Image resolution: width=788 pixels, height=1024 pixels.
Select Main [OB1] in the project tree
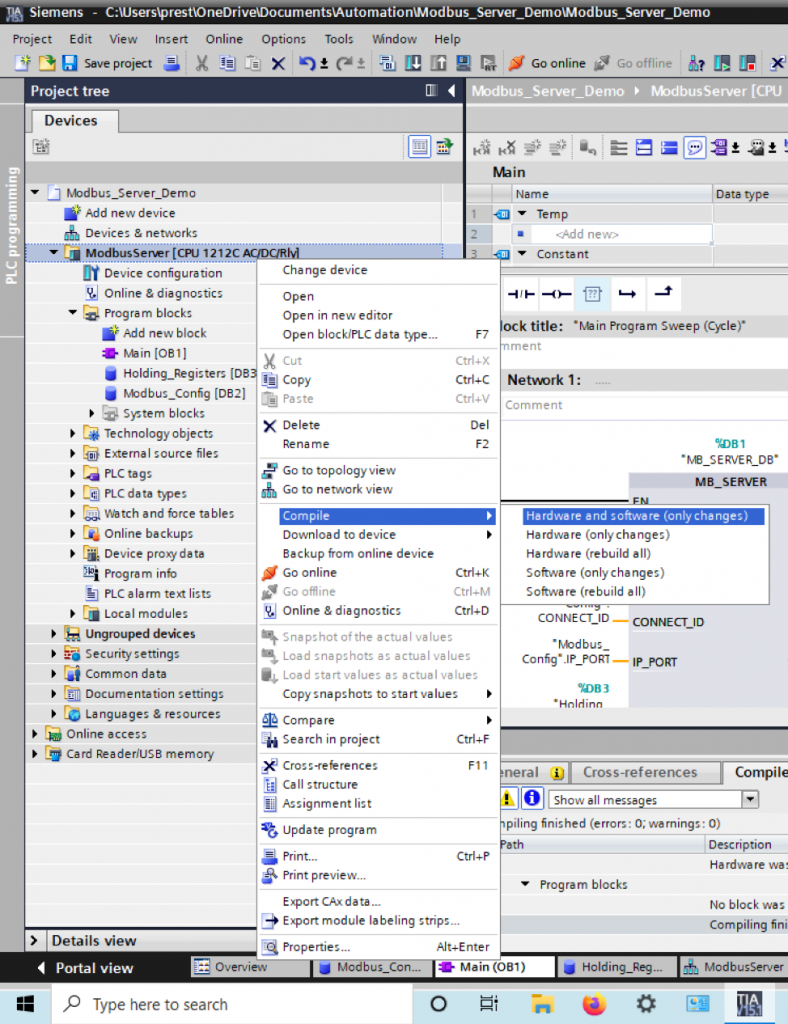click(x=155, y=353)
